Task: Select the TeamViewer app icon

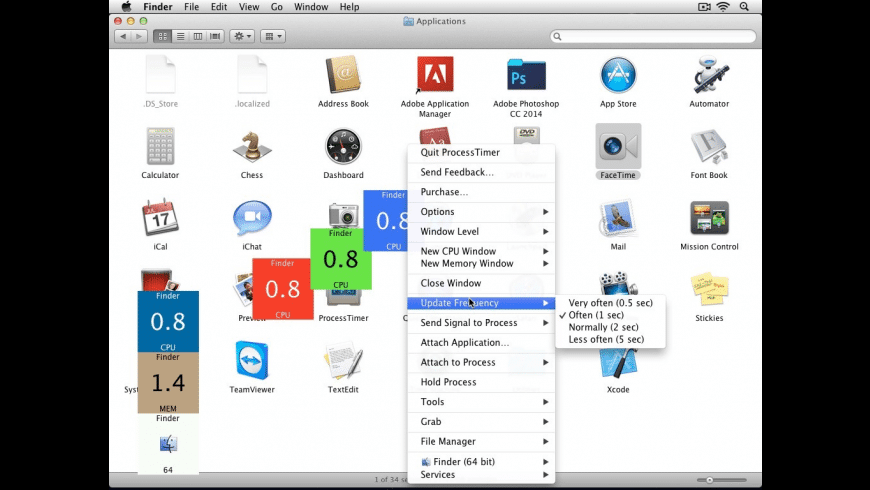Action: coord(252,360)
